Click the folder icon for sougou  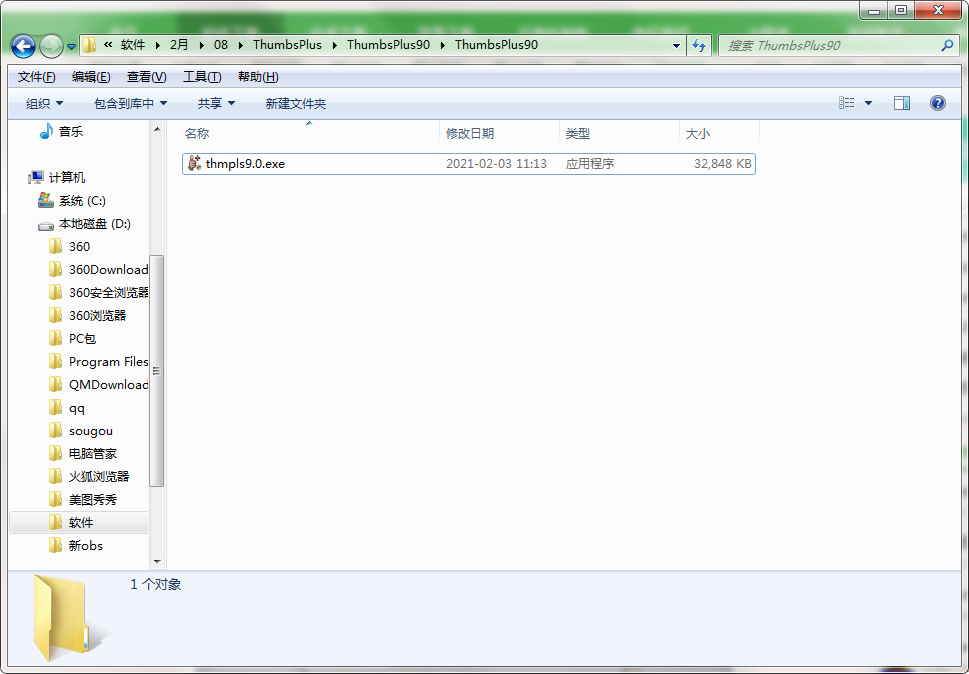[56, 430]
